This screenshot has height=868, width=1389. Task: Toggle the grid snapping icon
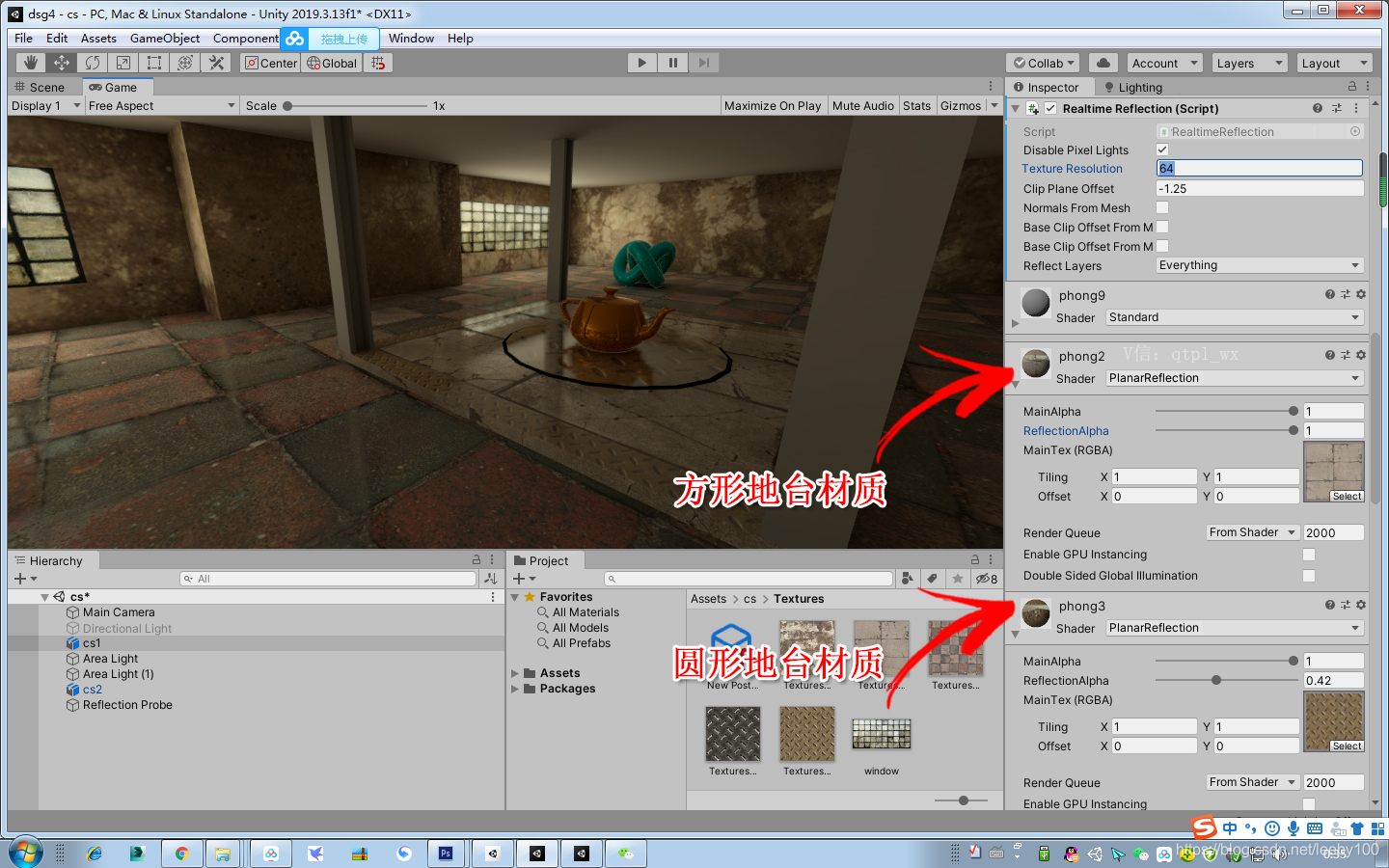pos(378,63)
